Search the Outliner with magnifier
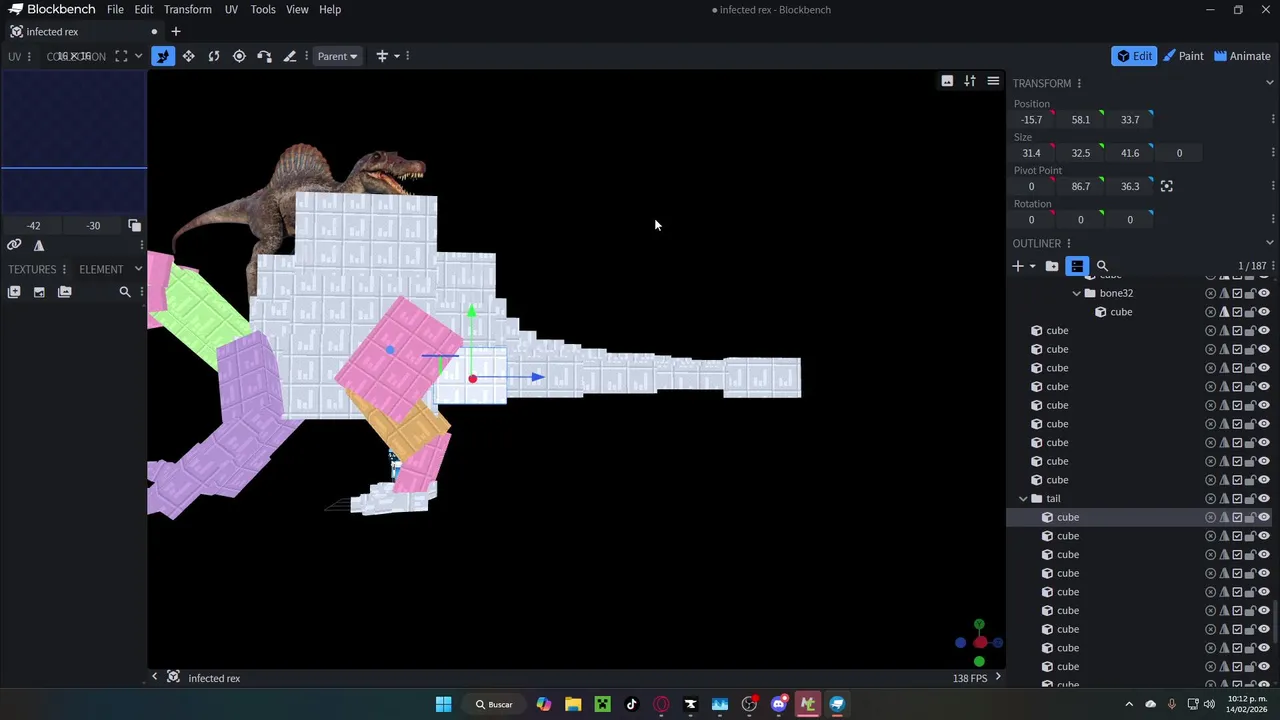Viewport: 1280px width, 720px height. (x=1102, y=266)
